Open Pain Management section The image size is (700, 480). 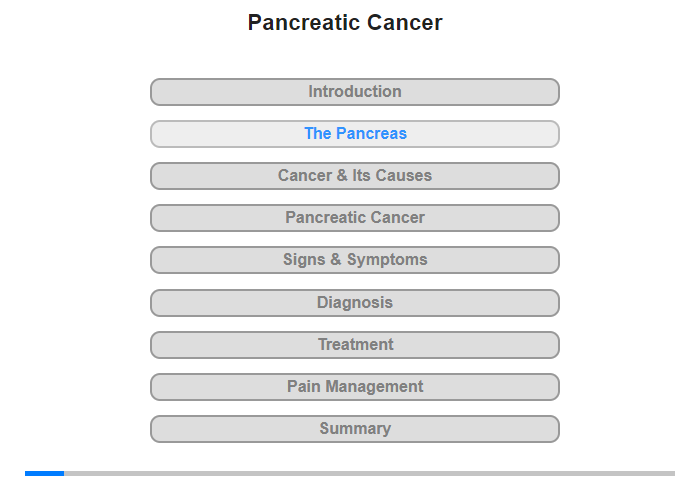point(354,387)
